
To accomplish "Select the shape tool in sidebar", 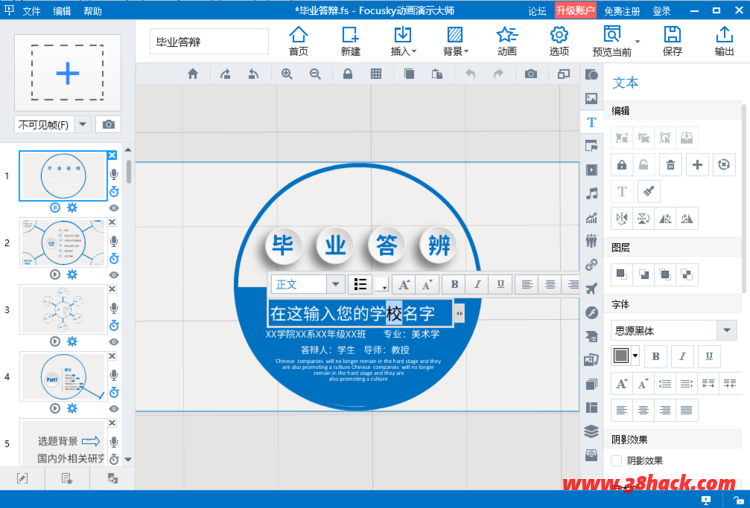I will (592, 74).
